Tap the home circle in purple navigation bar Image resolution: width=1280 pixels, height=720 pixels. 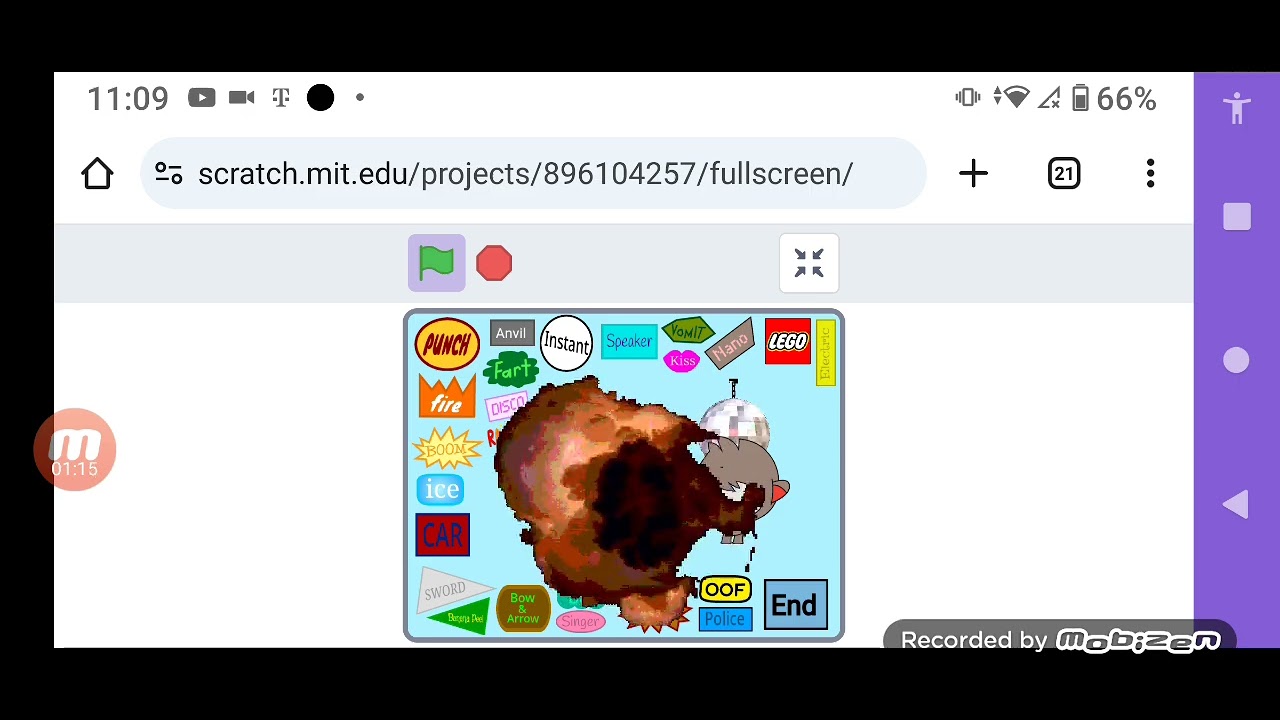click(x=1237, y=361)
